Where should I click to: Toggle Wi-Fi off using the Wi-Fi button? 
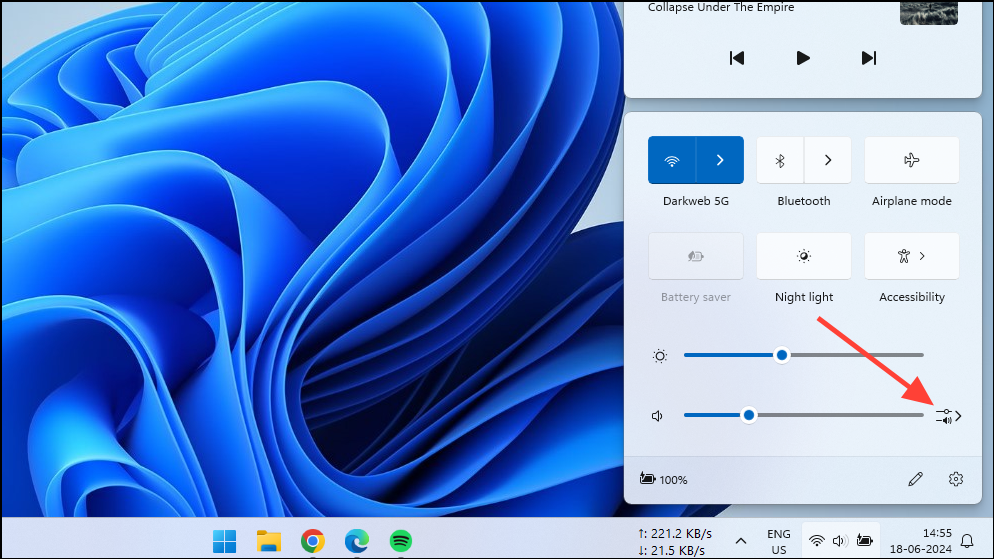(672, 160)
